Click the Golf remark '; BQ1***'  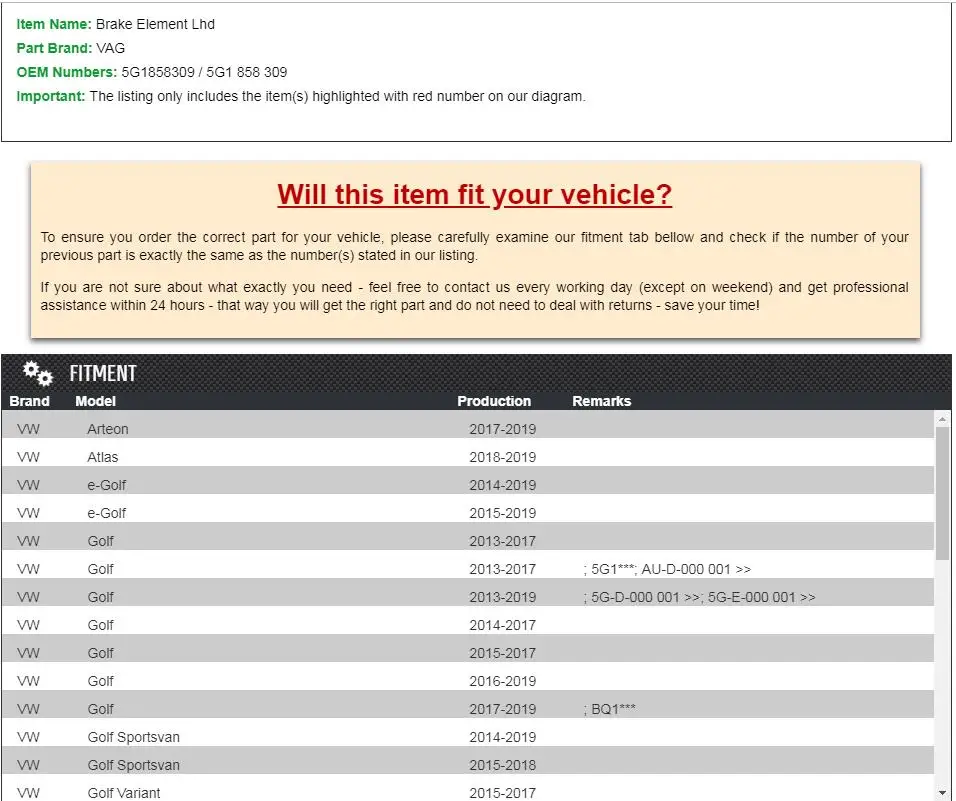[x=610, y=710]
